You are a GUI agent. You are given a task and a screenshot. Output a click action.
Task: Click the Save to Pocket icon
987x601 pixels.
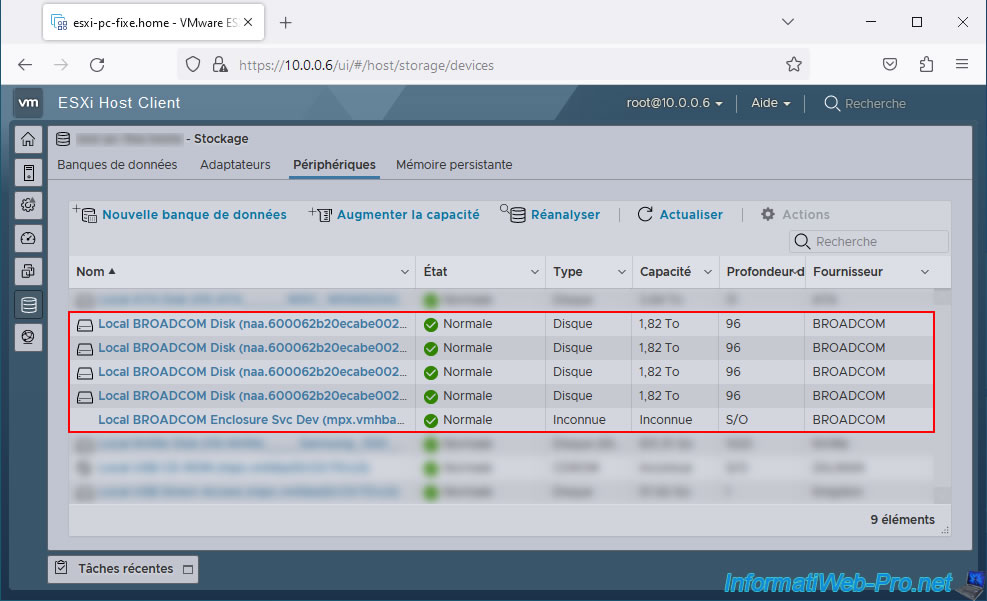point(890,64)
